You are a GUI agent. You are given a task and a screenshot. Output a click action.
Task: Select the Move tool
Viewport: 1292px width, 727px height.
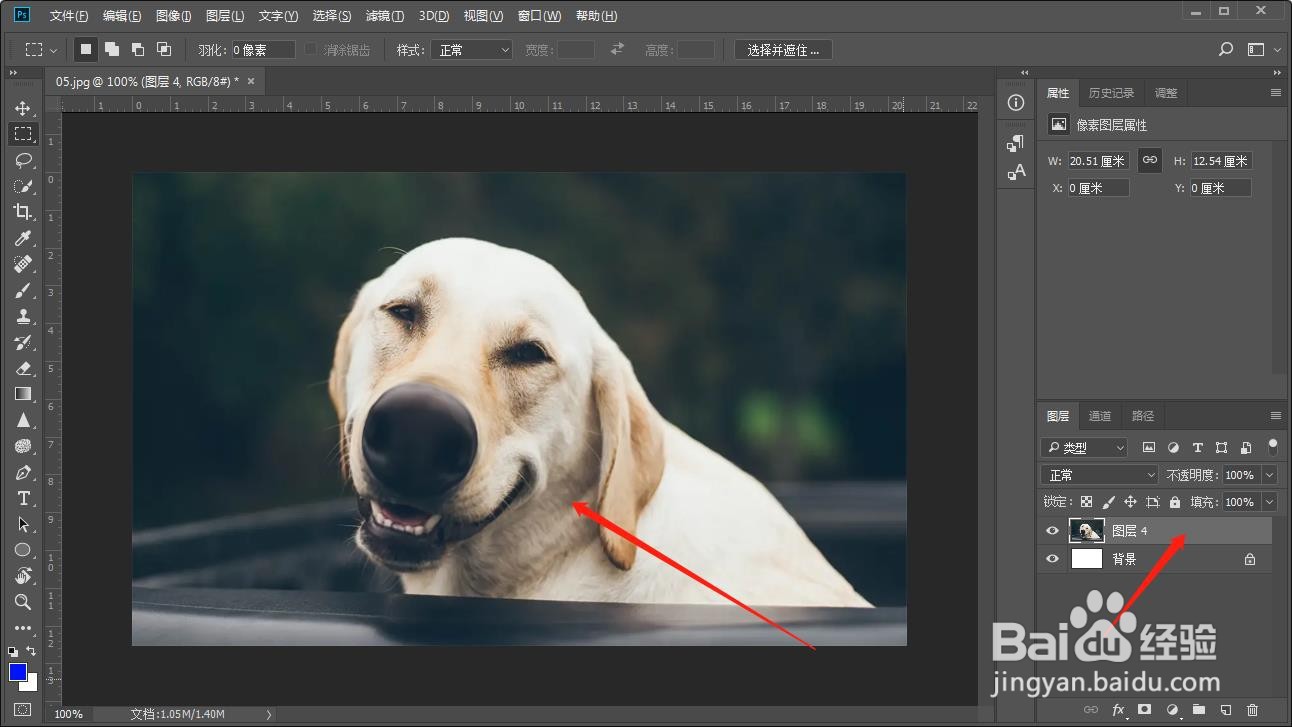coord(23,108)
